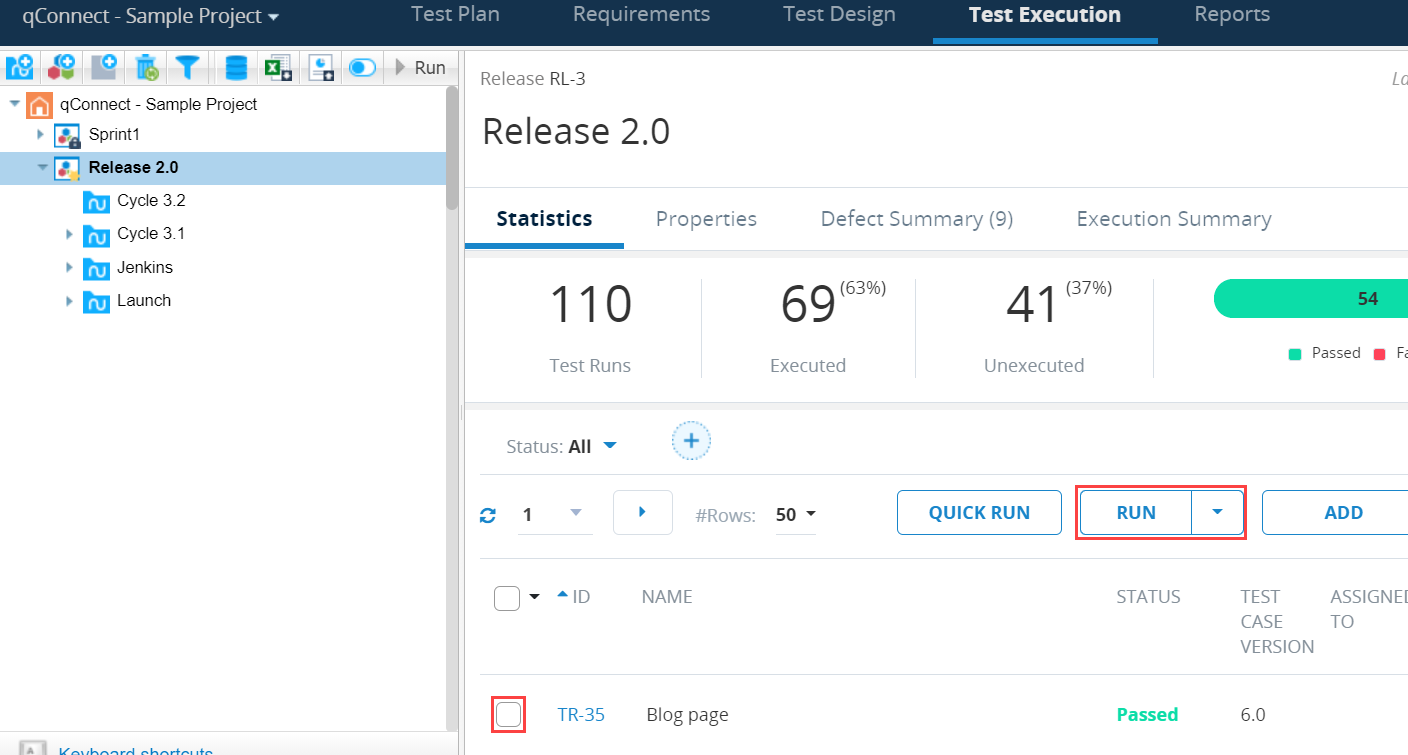This screenshot has width=1408, height=755.
Task: Click the add test cycle icon
Action: pos(19,67)
